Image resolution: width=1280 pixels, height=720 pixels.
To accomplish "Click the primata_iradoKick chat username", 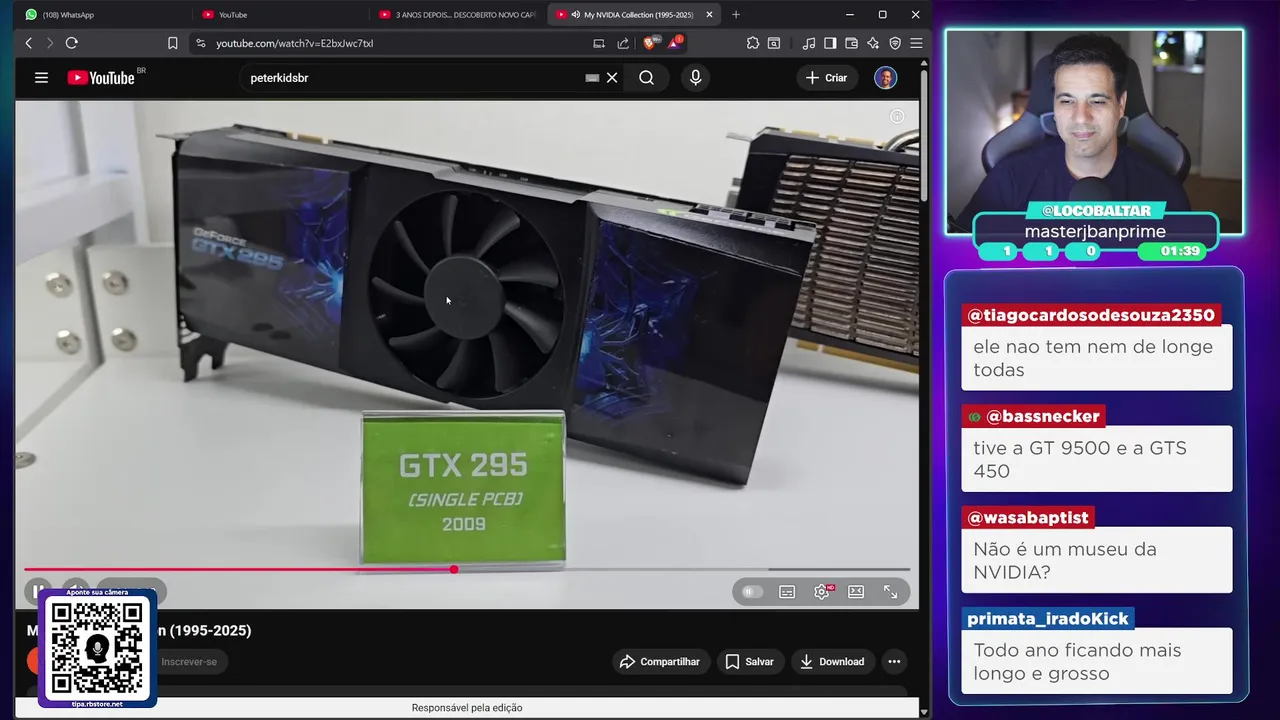I will (x=1048, y=619).
